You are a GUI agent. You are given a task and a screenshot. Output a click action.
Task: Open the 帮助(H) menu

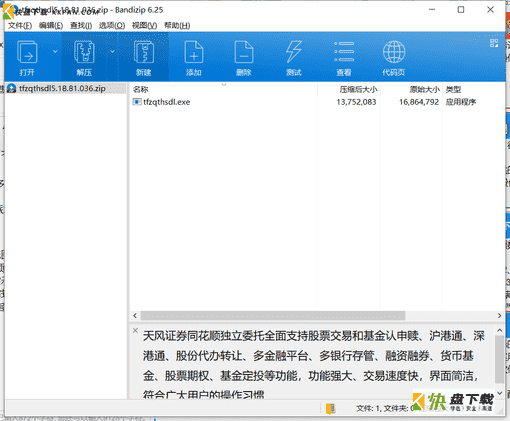177,25
